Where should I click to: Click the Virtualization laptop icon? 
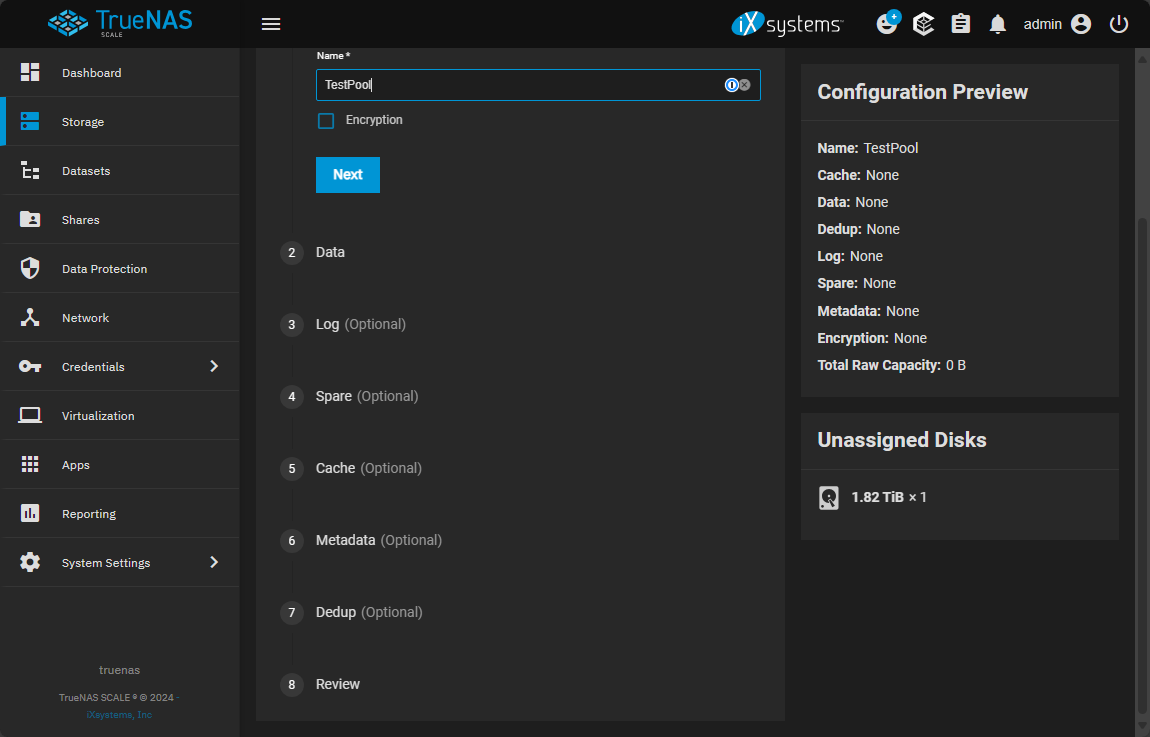[30, 415]
